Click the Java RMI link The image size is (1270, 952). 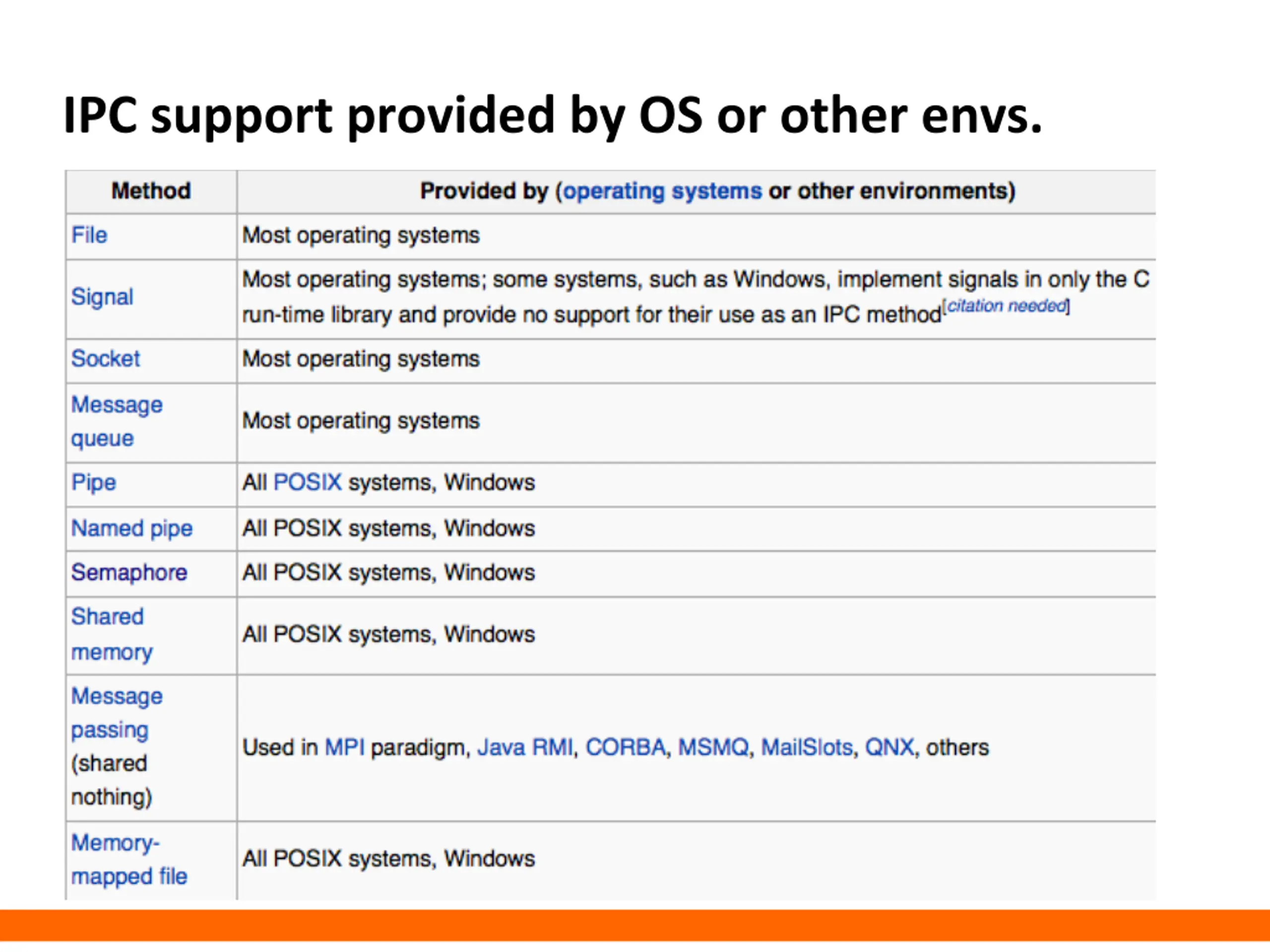(x=525, y=747)
